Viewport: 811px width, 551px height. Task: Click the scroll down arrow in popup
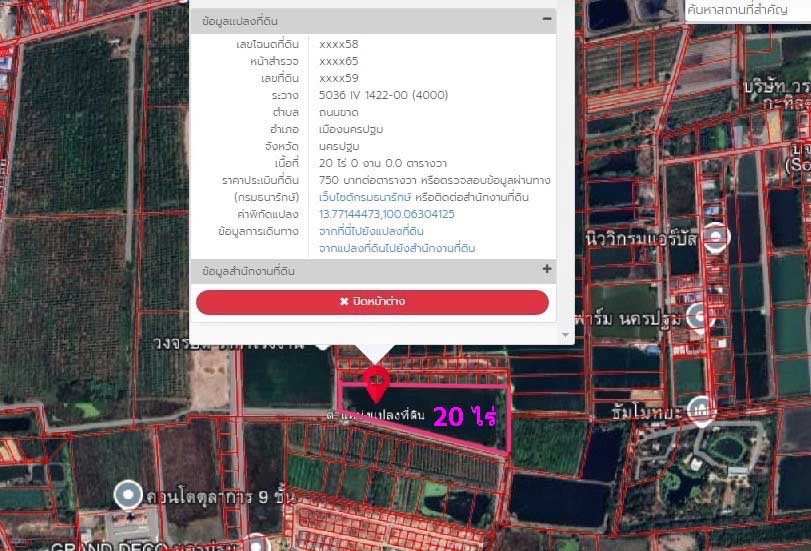(x=565, y=335)
